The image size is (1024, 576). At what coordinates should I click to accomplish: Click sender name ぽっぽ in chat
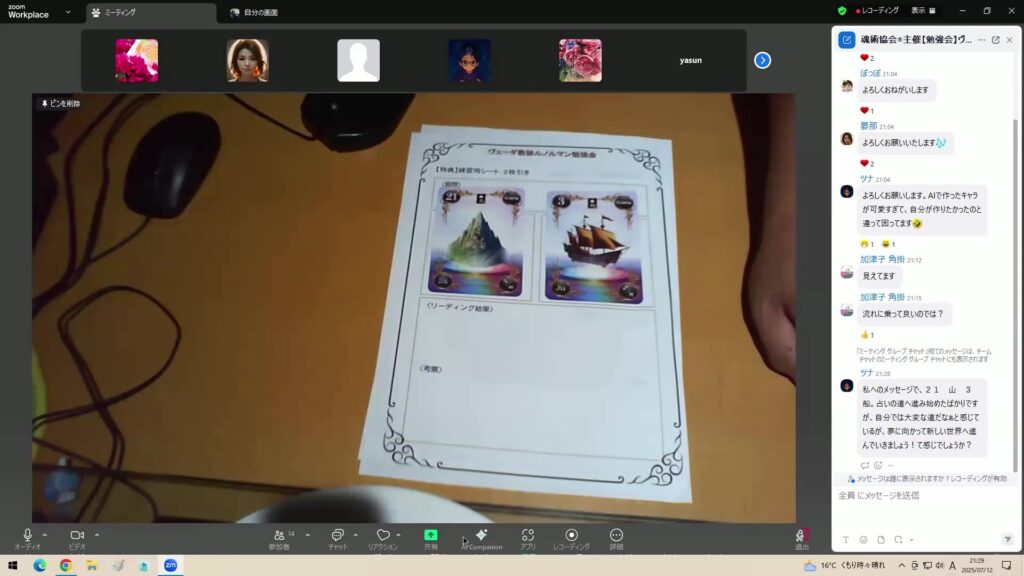(x=870, y=73)
